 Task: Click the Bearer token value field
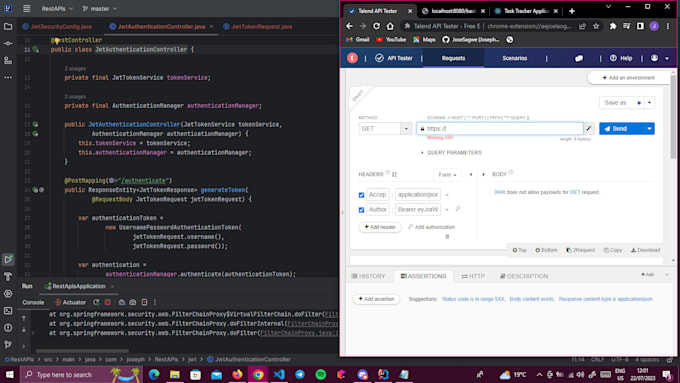tap(418, 210)
